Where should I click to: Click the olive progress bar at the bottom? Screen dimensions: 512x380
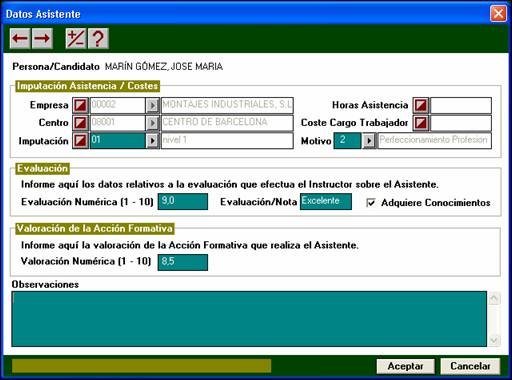click(x=141, y=366)
